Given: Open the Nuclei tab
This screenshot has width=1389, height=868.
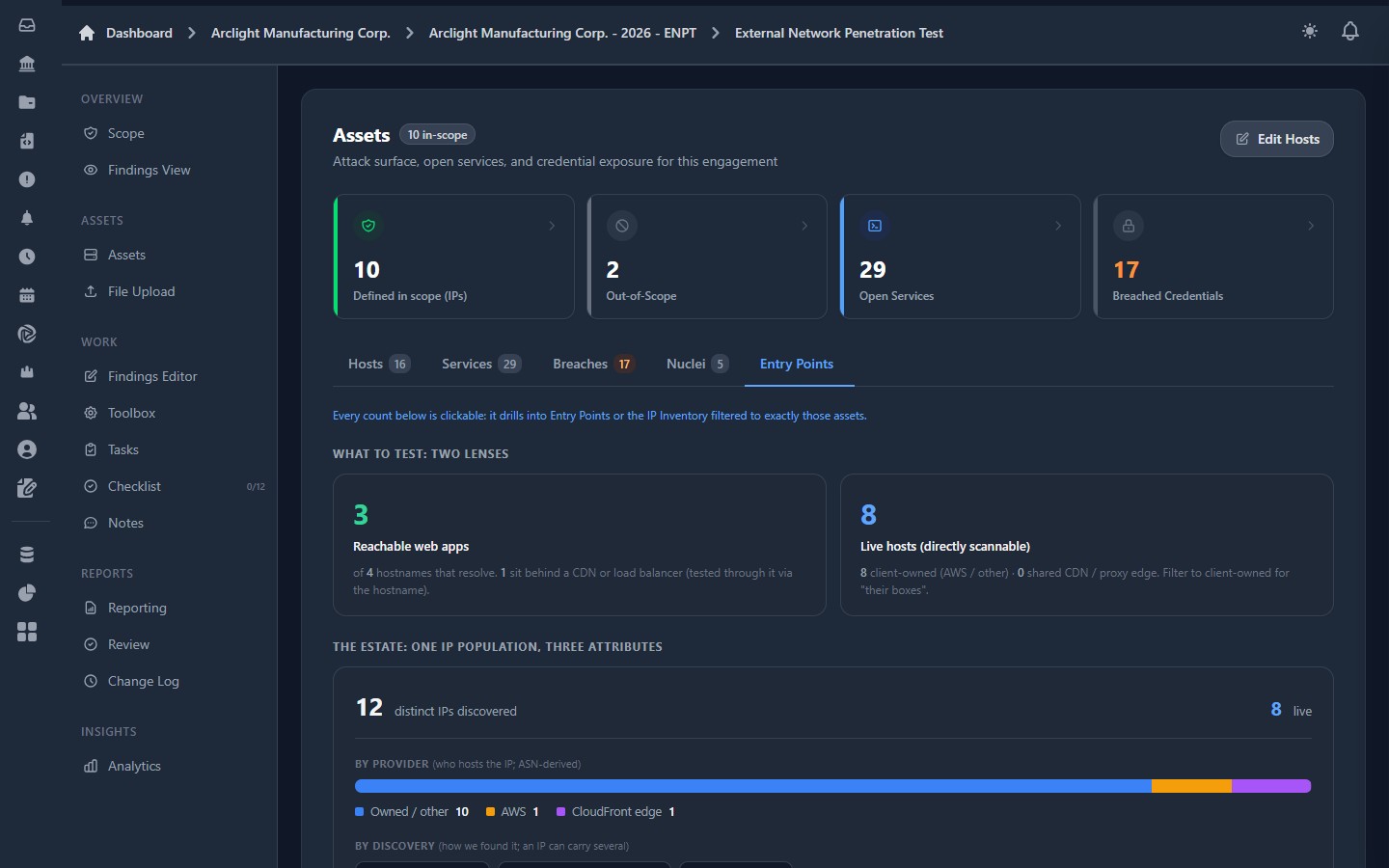Looking at the screenshot, I should pos(697,364).
